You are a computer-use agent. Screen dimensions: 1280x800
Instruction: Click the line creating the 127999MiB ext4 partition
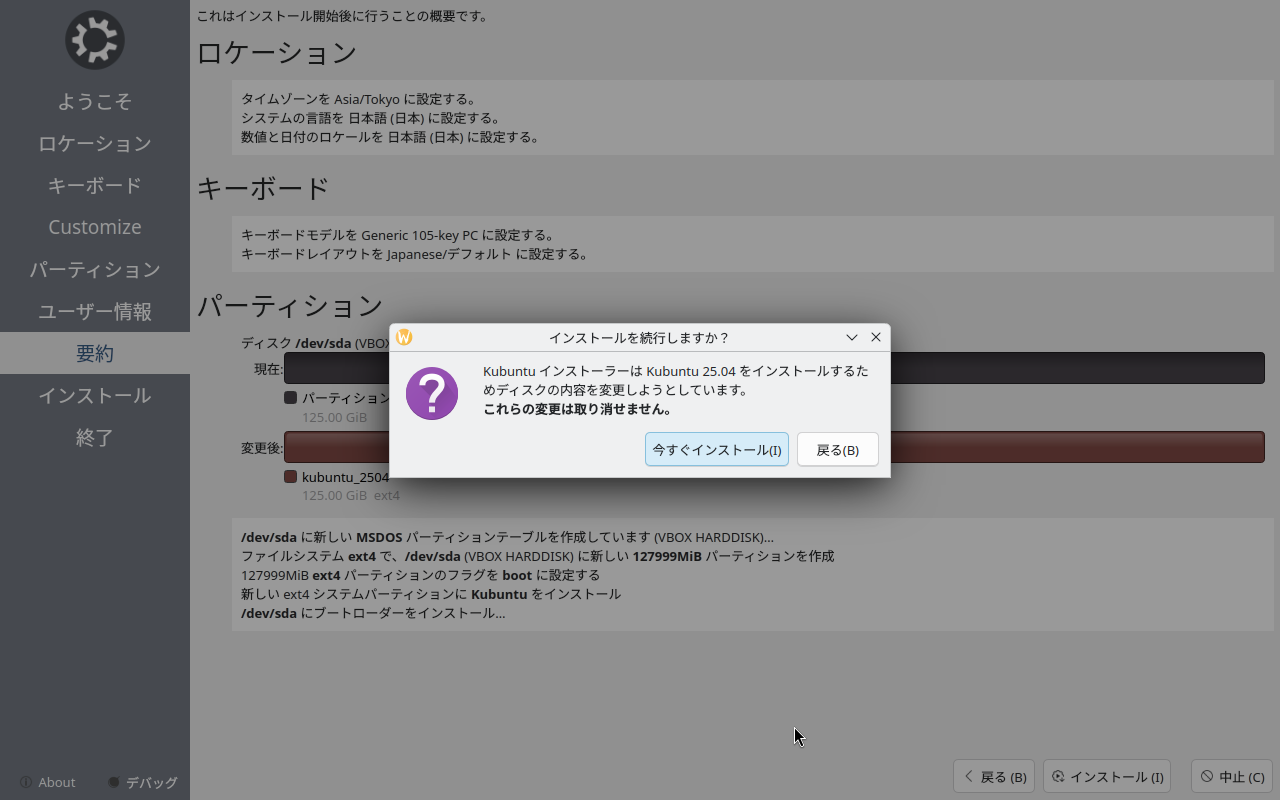pos(538,556)
